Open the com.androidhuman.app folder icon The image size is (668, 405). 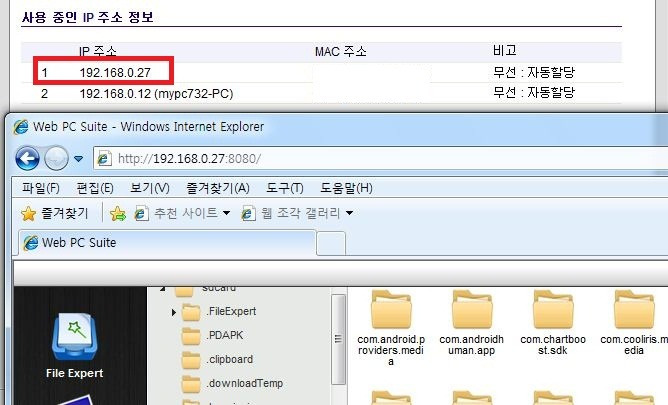pos(472,310)
